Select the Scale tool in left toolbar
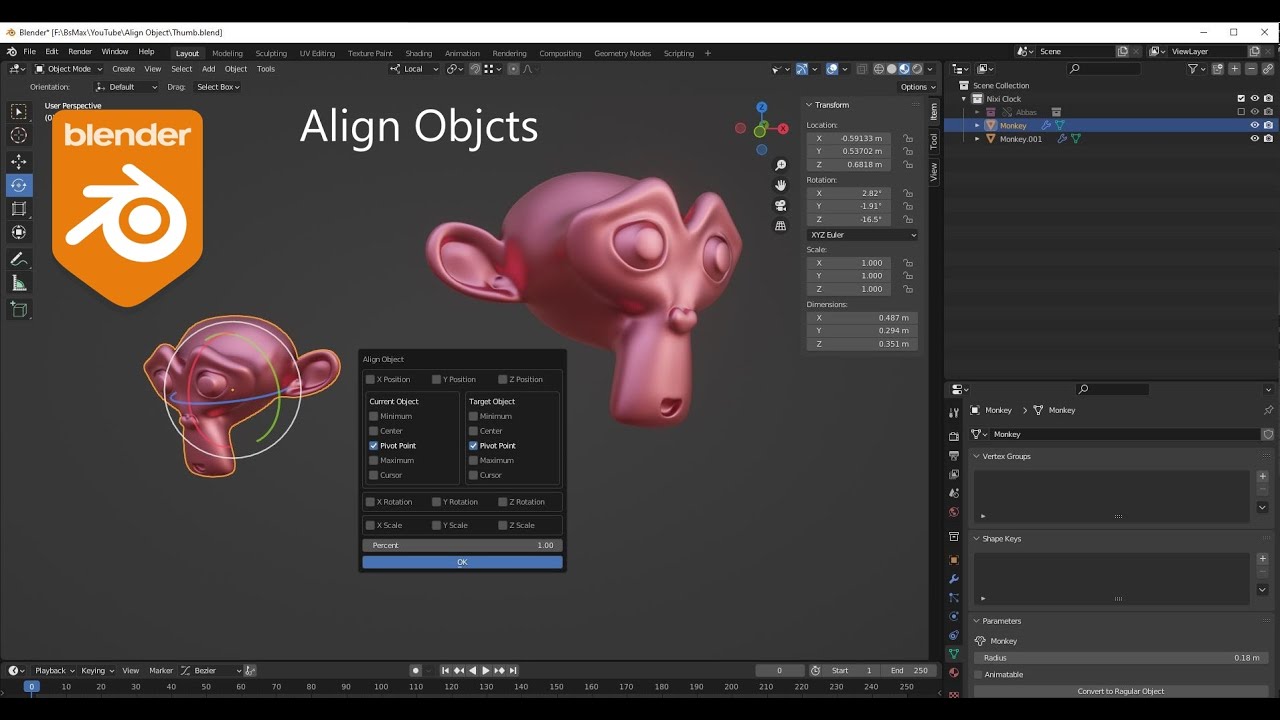The image size is (1280, 720). [19, 208]
